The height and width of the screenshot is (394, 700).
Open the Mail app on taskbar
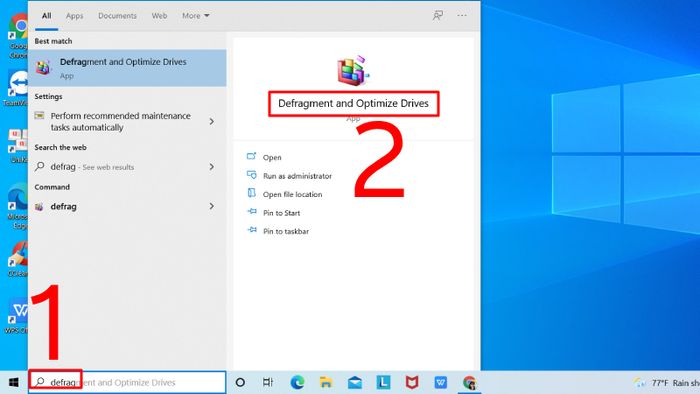(x=355, y=382)
